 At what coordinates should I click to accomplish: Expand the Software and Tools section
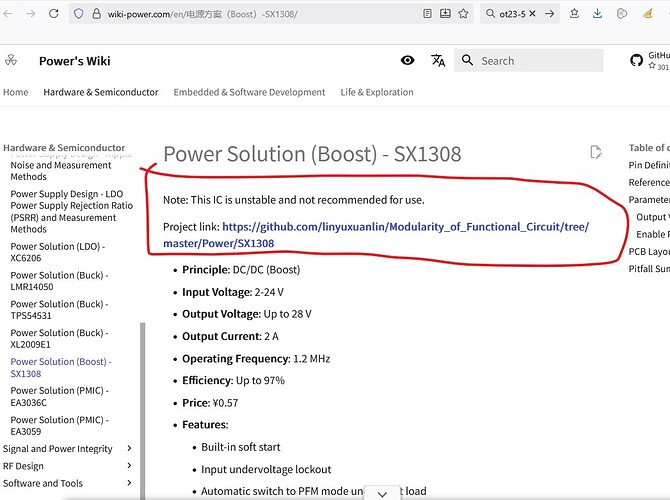(130, 483)
